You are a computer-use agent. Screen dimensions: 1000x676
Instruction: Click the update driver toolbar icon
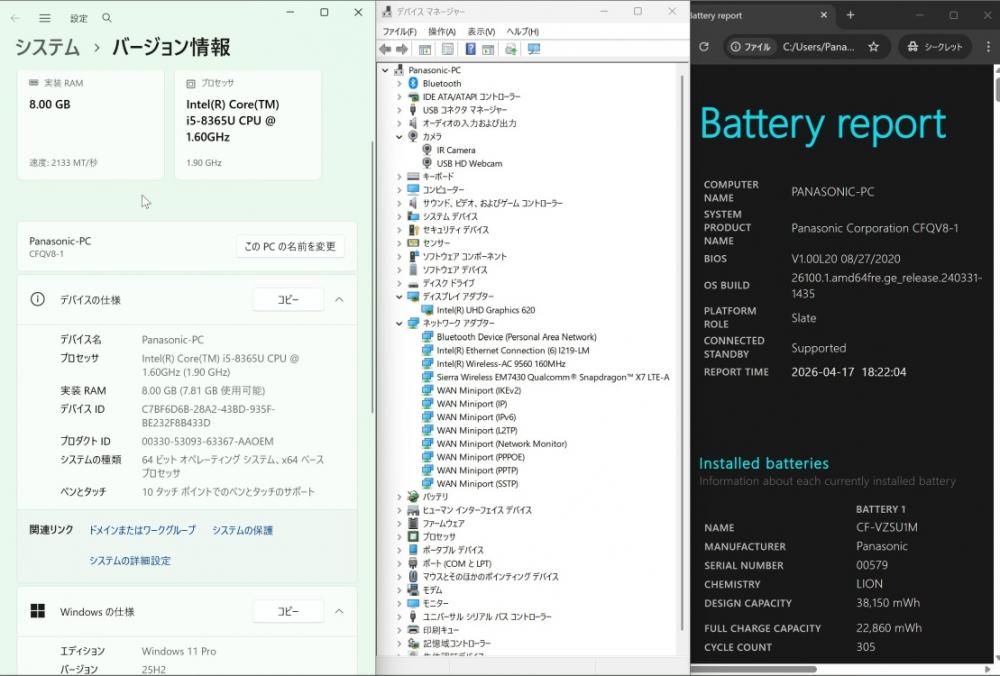click(x=511, y=49)
